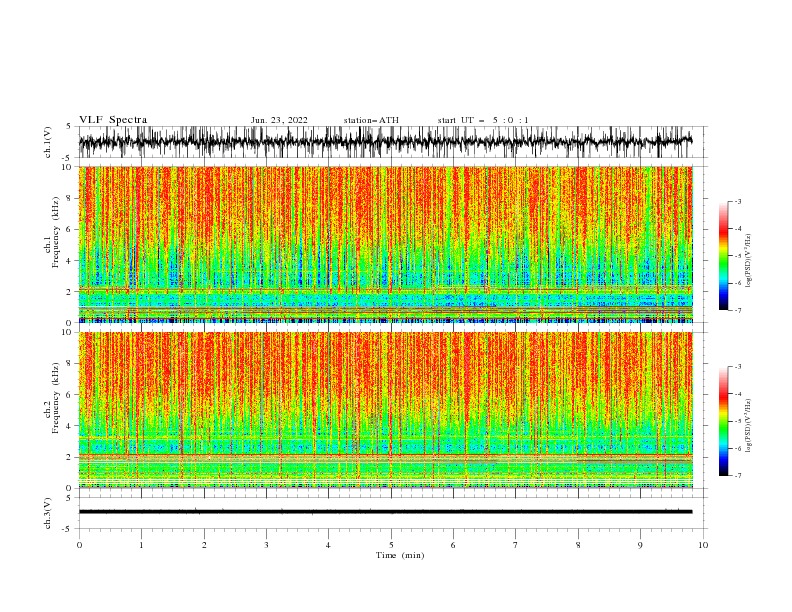Click time-axis tick label "3"
792x612 pixels.
coord(266,545)
